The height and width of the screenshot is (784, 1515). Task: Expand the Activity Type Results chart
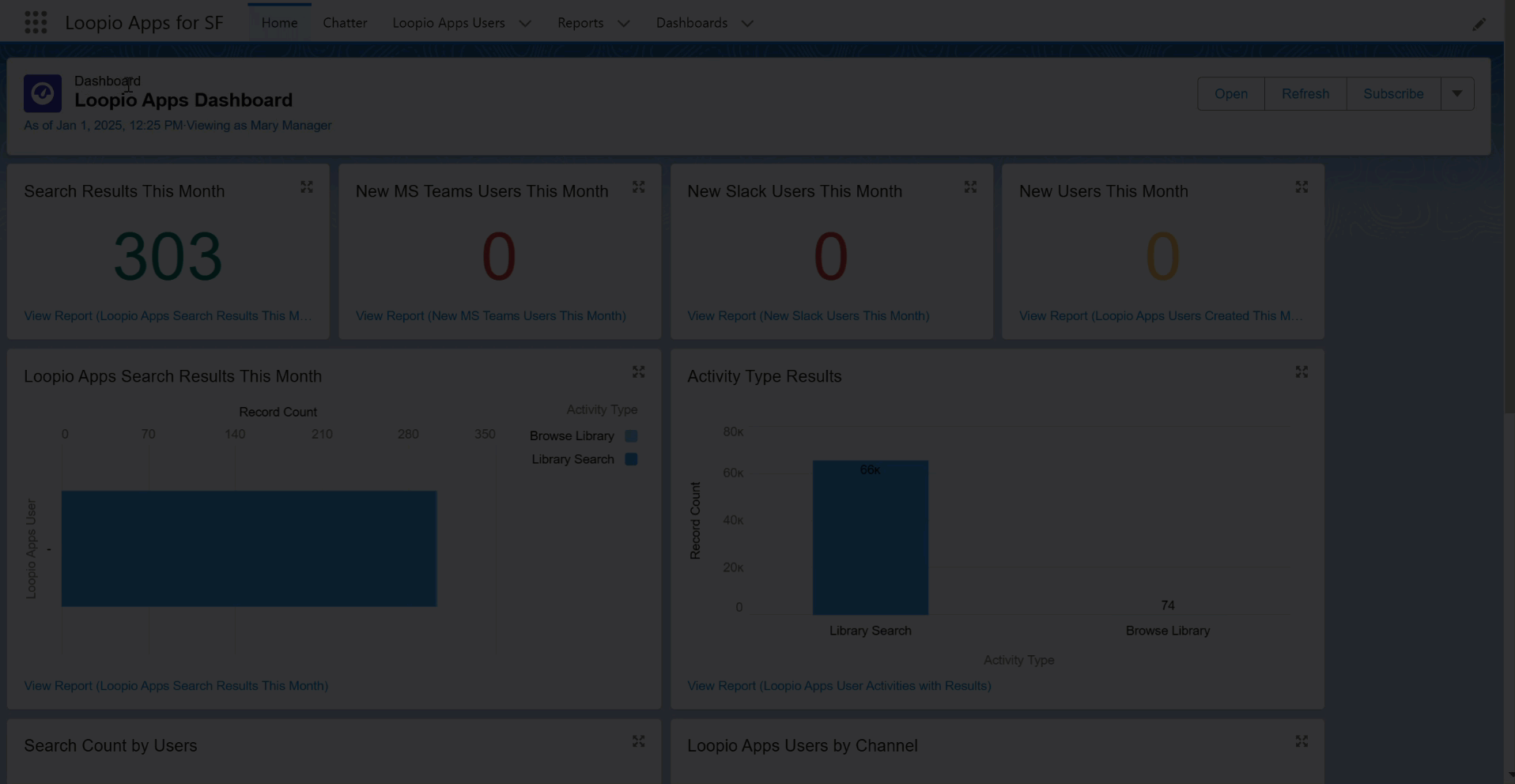coord(1302,372)
